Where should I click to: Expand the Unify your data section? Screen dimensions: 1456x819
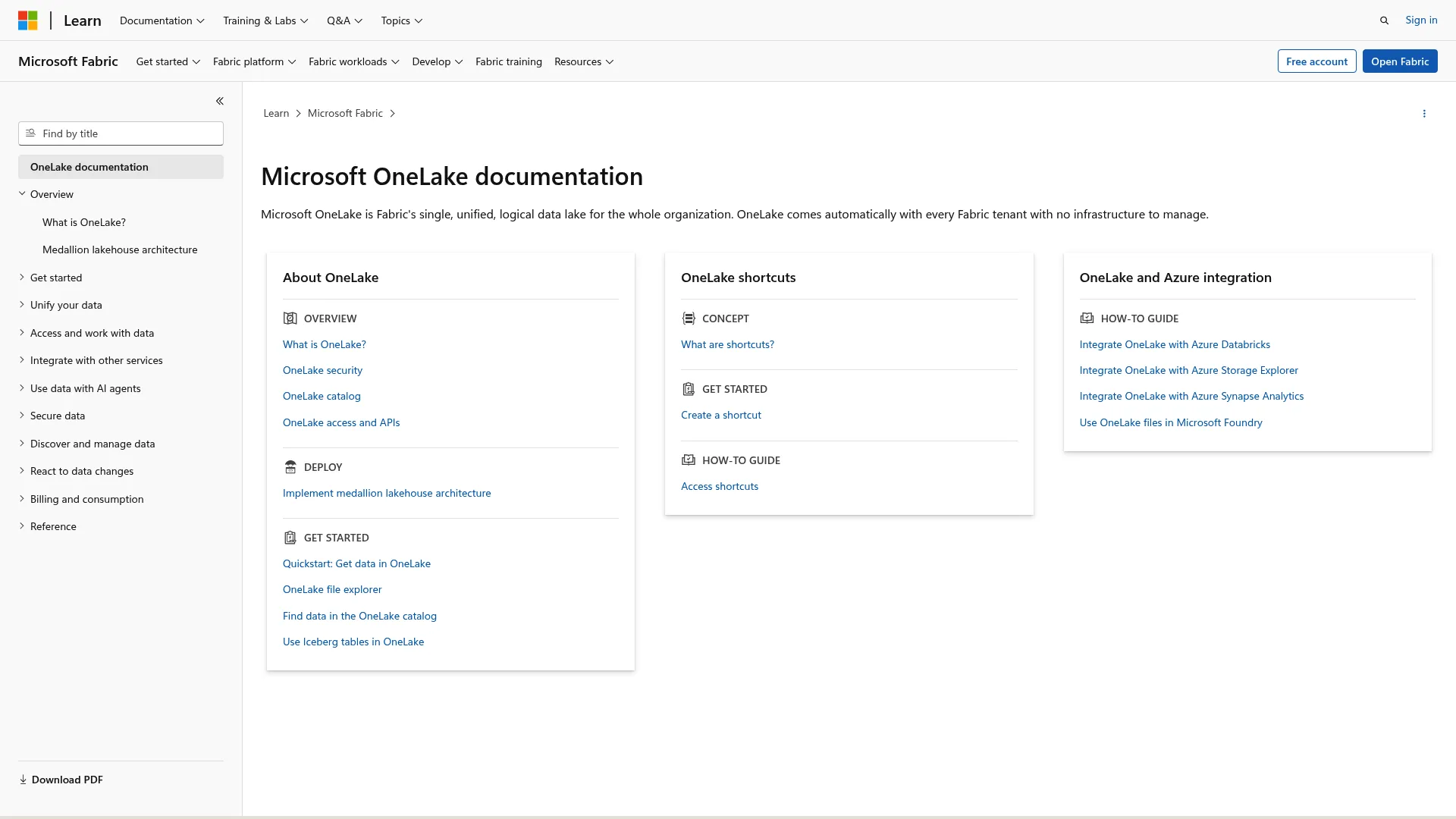(22, 305)
